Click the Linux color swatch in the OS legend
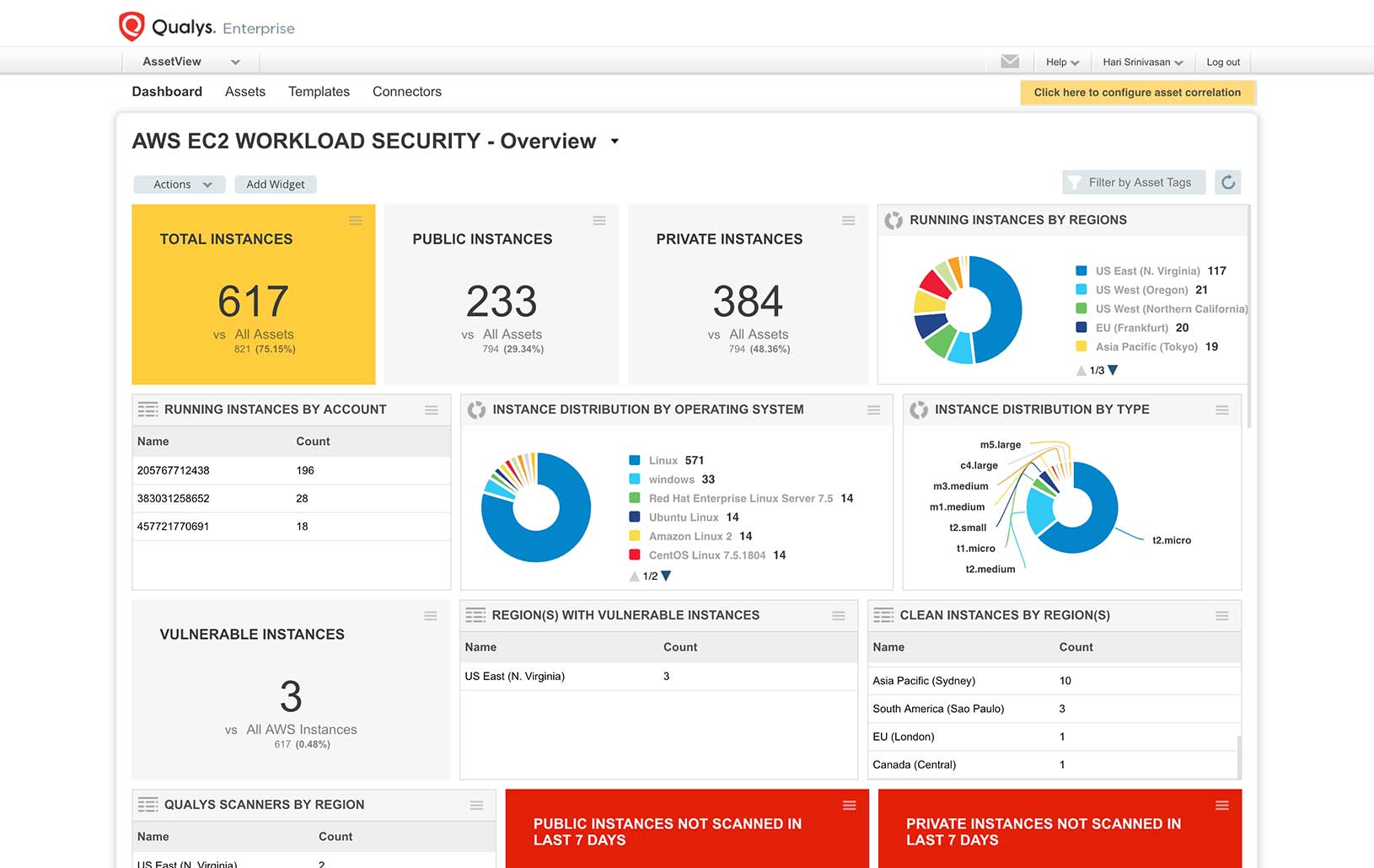 tap(633, 460)
